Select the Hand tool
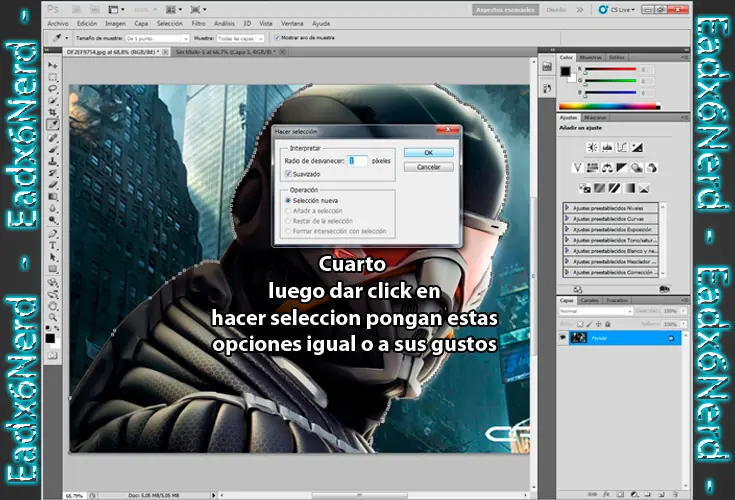 pos(52,306)
